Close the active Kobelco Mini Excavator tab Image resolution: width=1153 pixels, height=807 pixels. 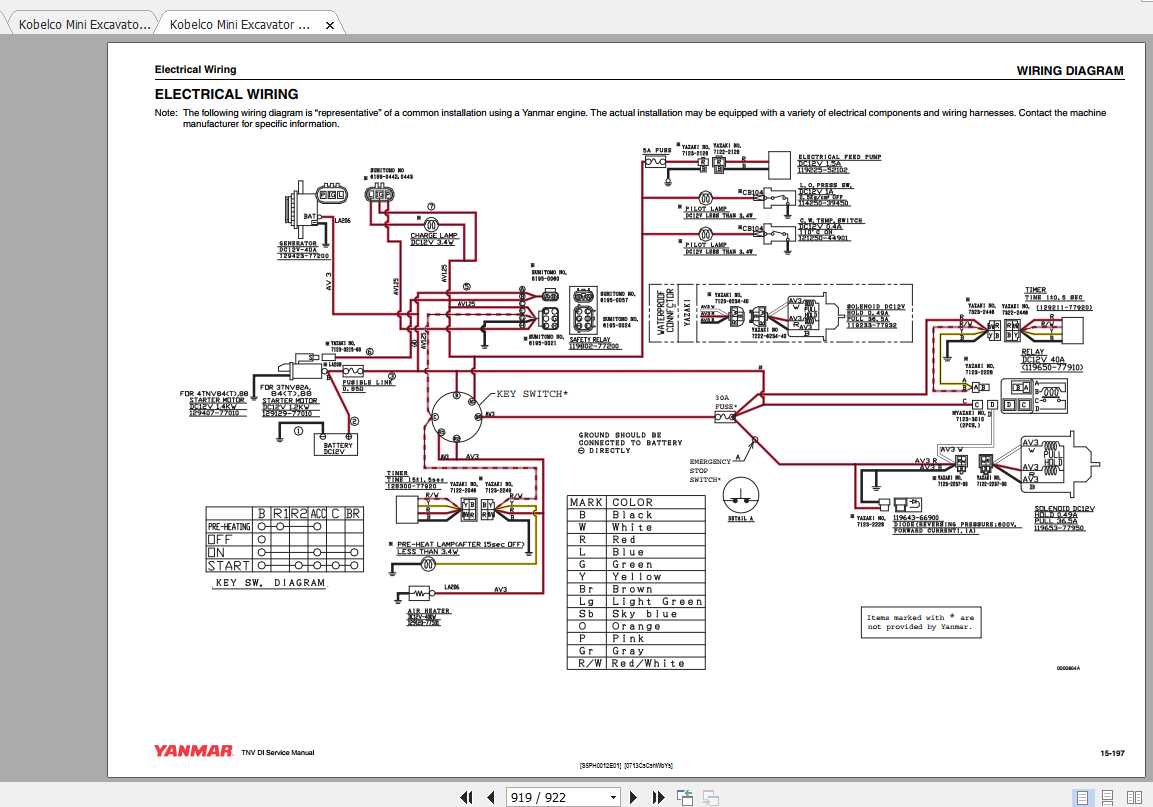[330, 25]
